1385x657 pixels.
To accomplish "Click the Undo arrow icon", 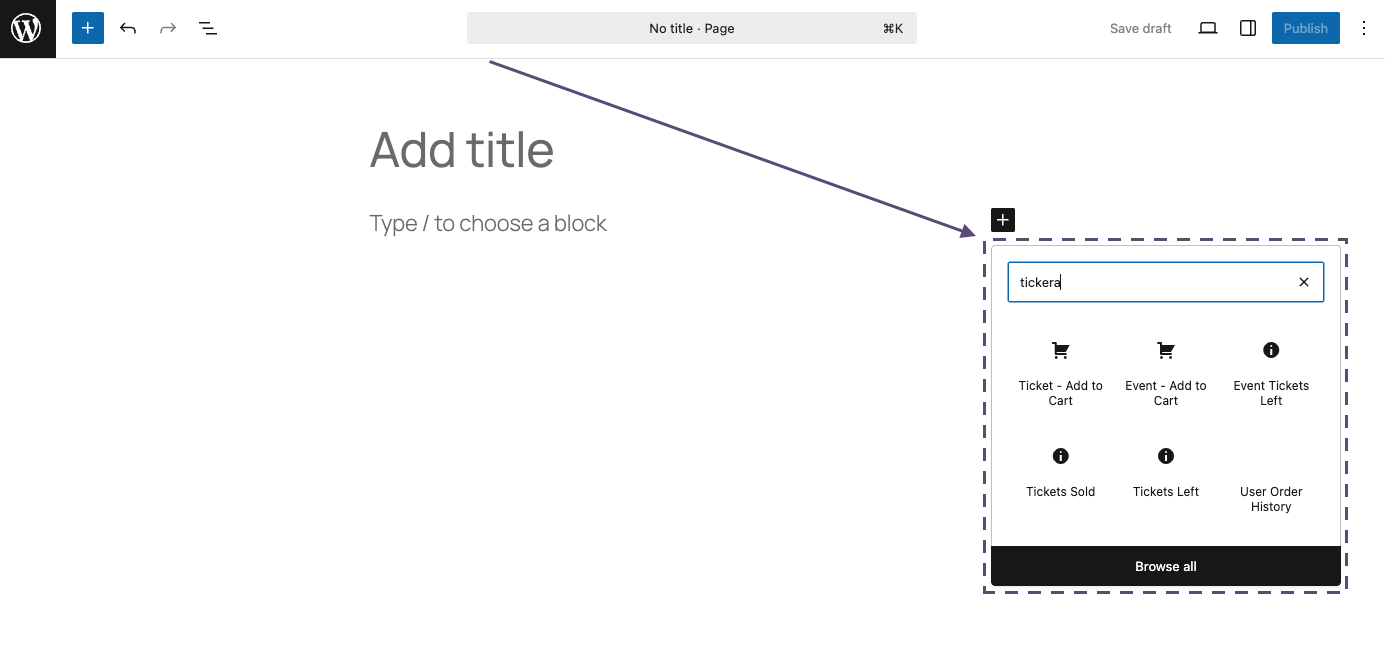I will (x=128, y=28).
